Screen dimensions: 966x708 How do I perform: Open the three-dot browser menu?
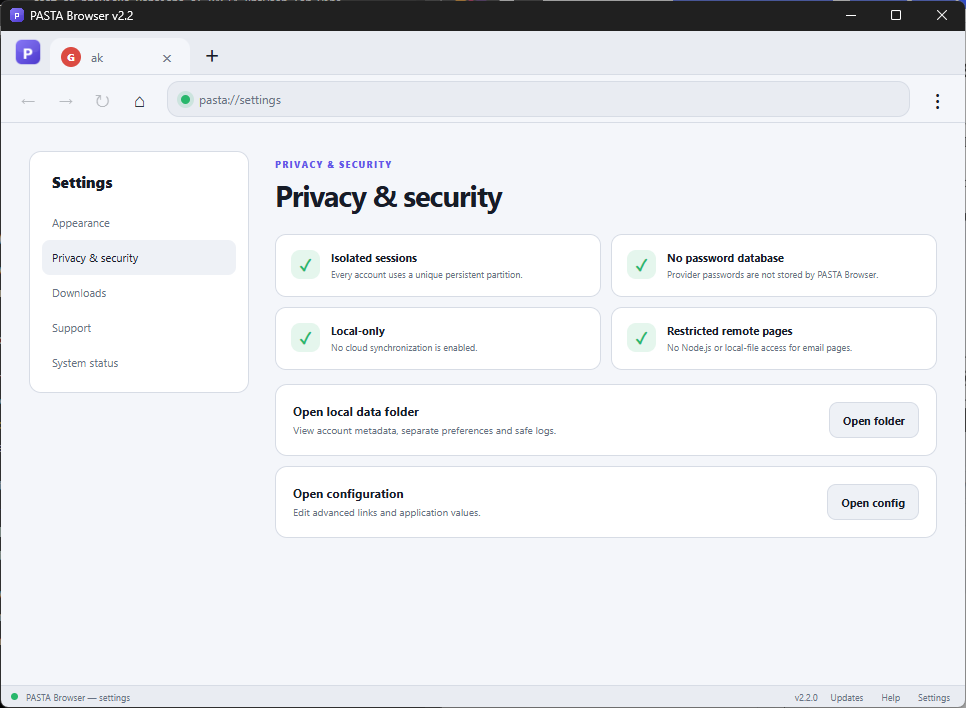tap(937, 101)
